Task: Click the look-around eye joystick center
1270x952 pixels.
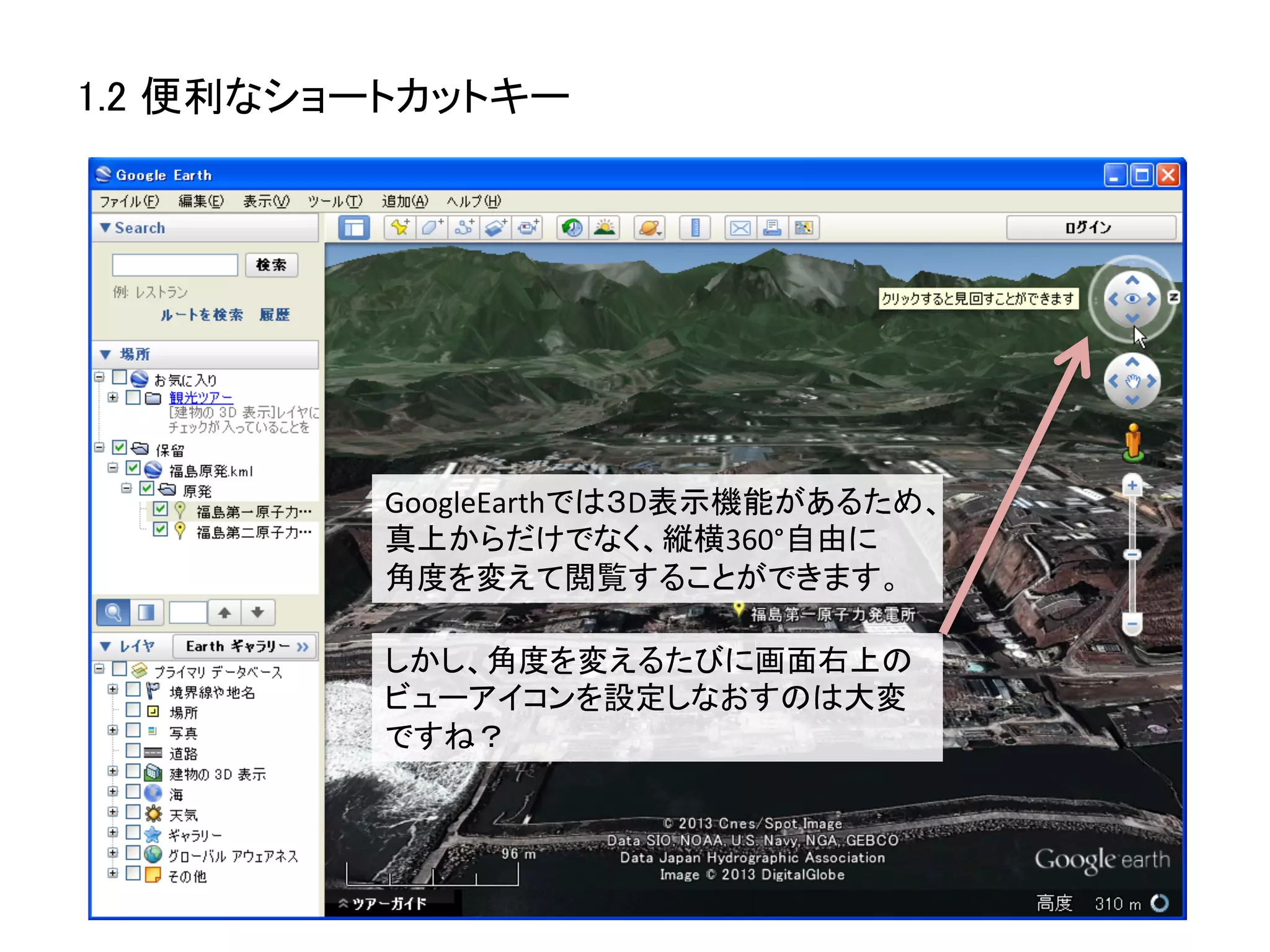Action: (1132, 299)
